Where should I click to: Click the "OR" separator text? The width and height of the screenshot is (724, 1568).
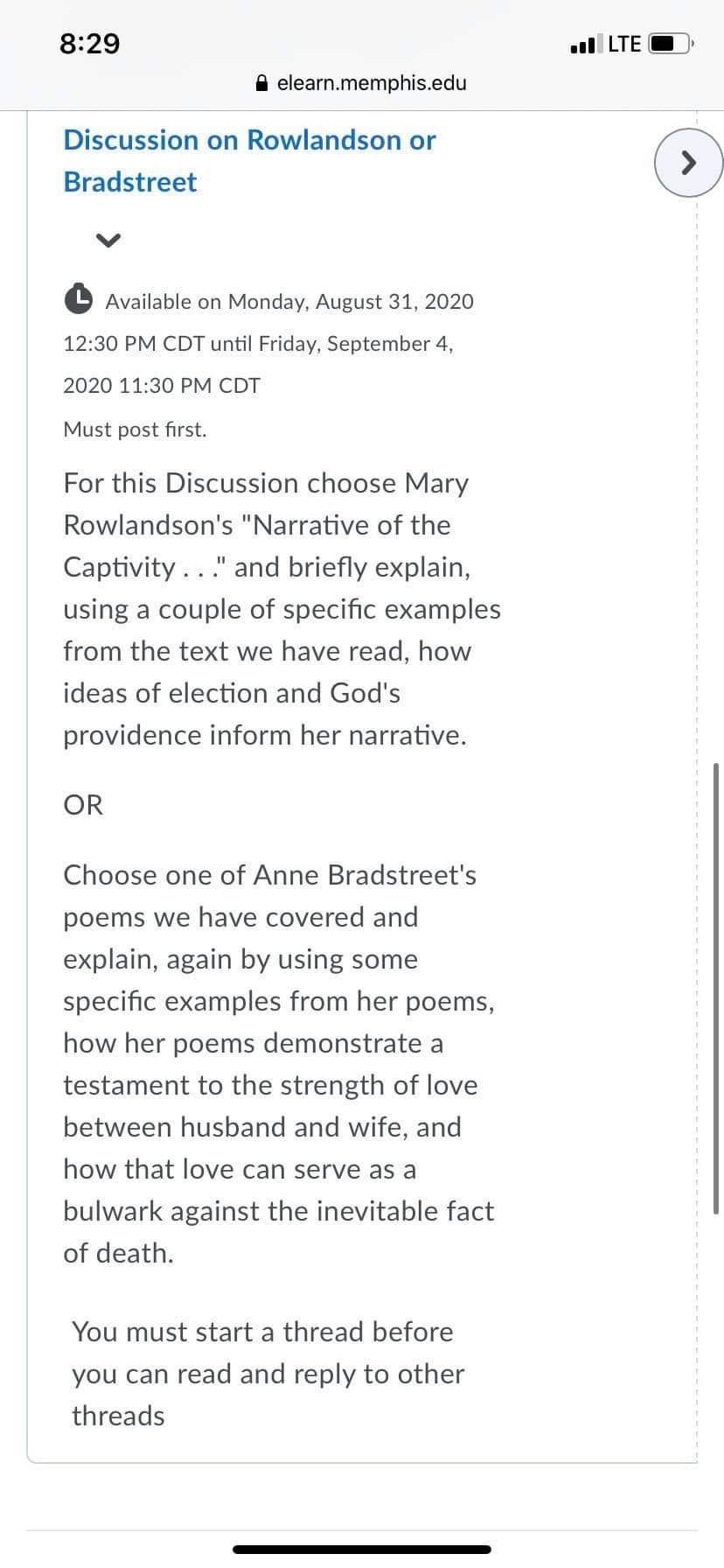point(83,805)
